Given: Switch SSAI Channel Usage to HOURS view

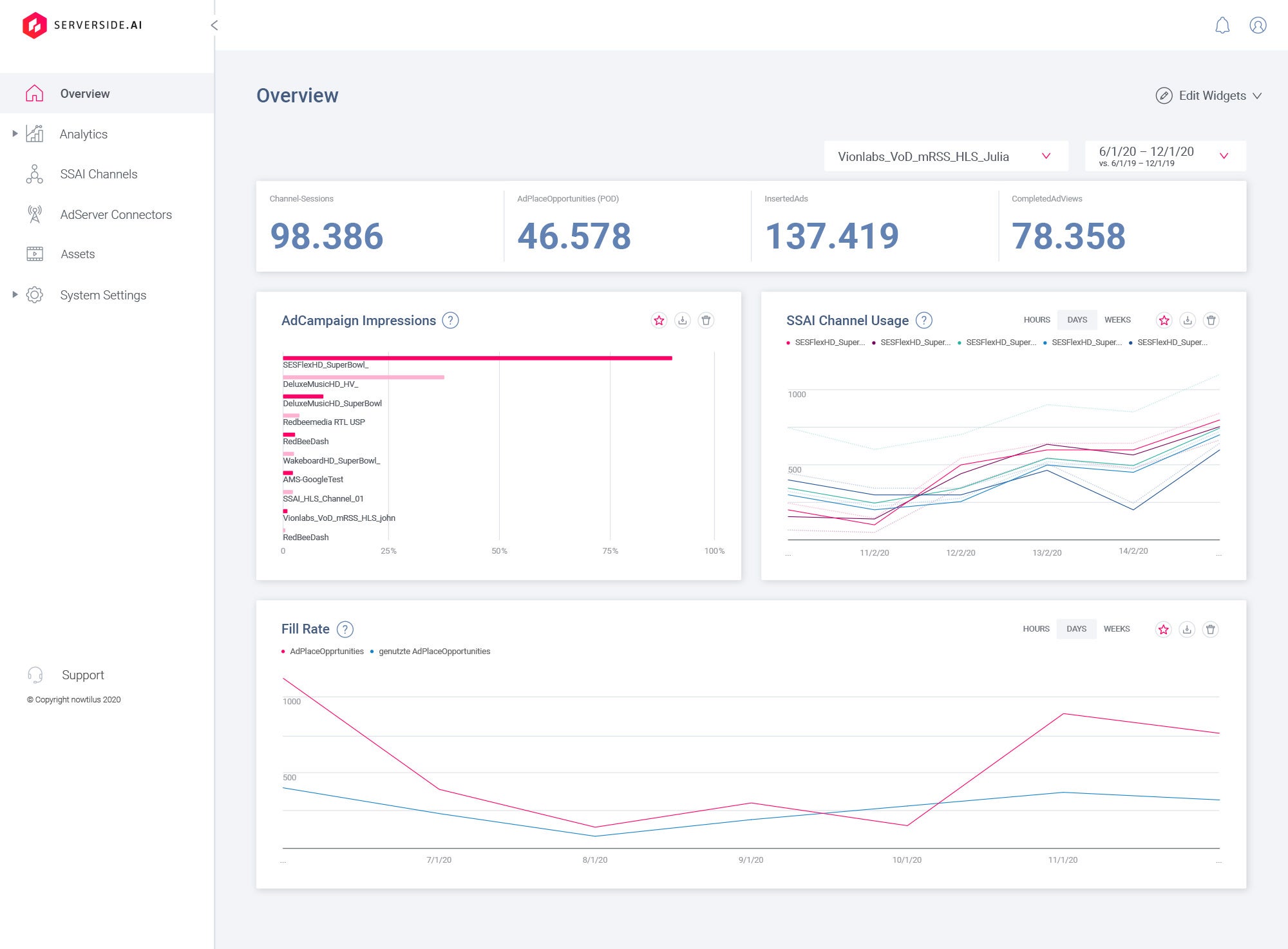Looking at the screenshot, I should pos(1036,319).
